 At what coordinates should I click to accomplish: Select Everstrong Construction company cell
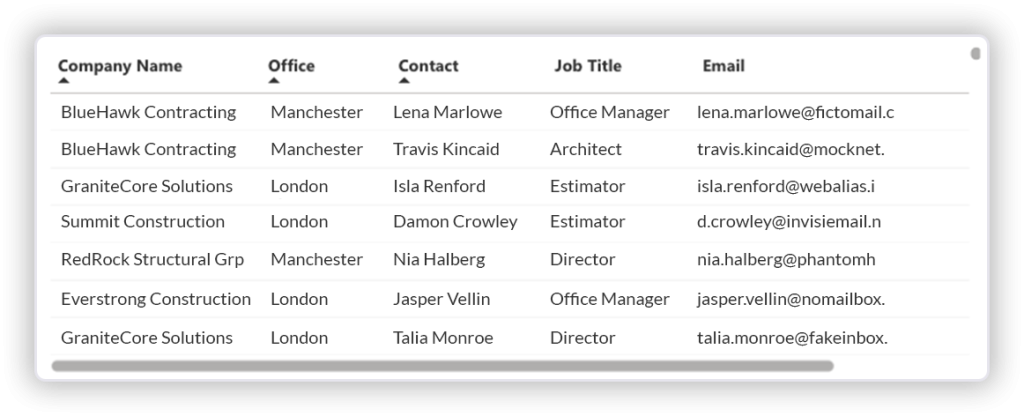(x=156, y=299)
